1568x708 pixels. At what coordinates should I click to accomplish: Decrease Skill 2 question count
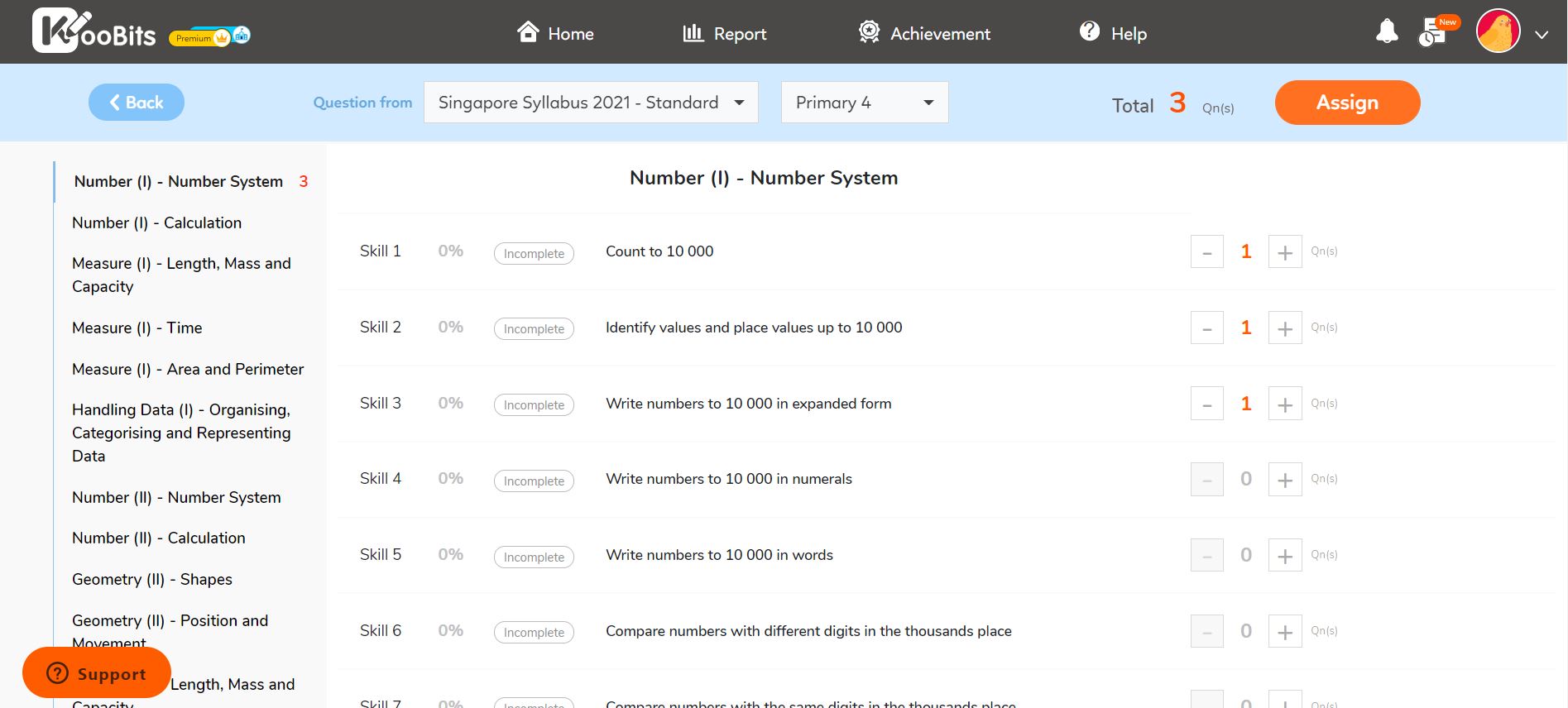(x=1206, y=328)
